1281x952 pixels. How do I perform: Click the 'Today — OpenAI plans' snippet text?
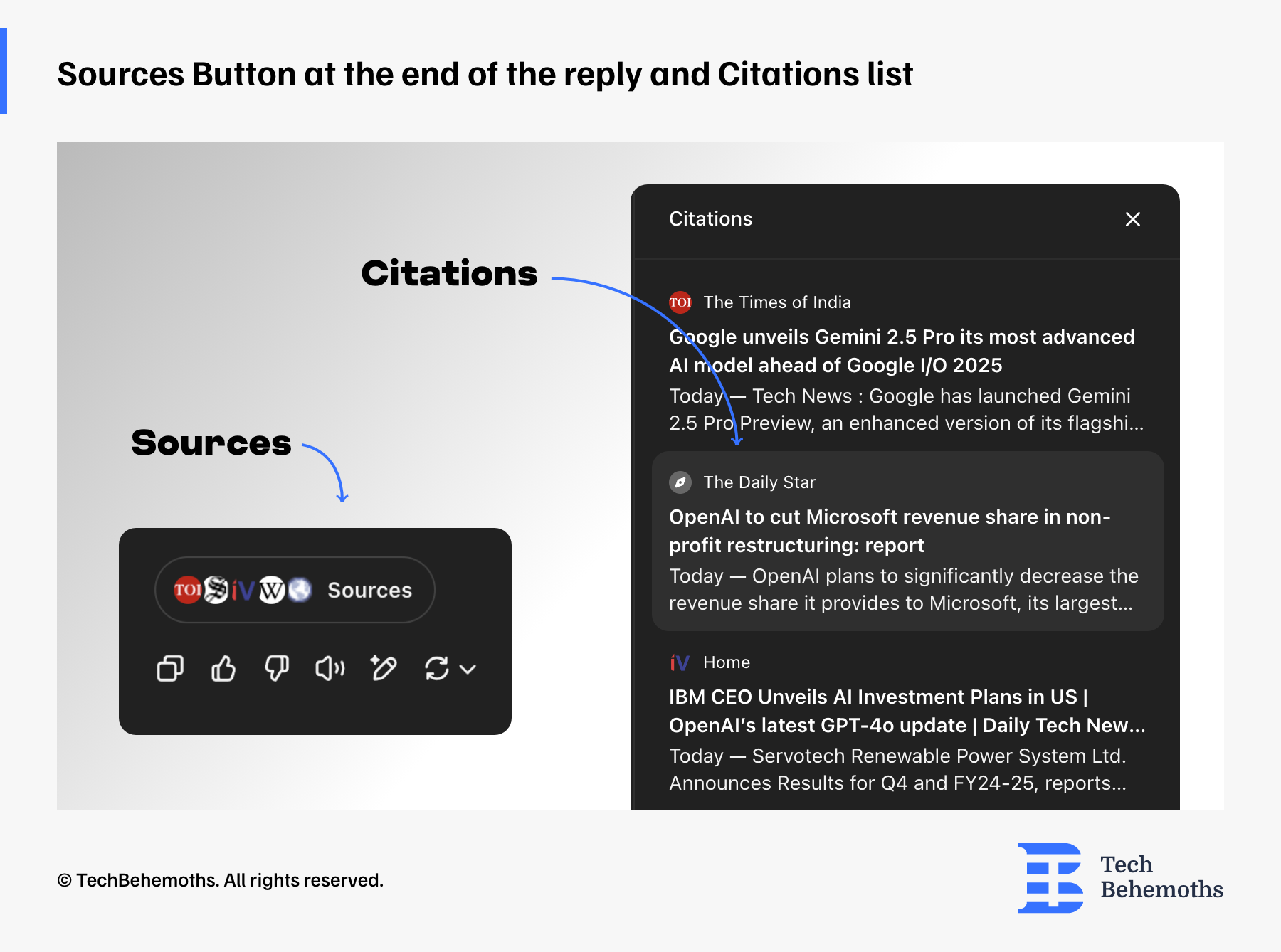(904, 589)
